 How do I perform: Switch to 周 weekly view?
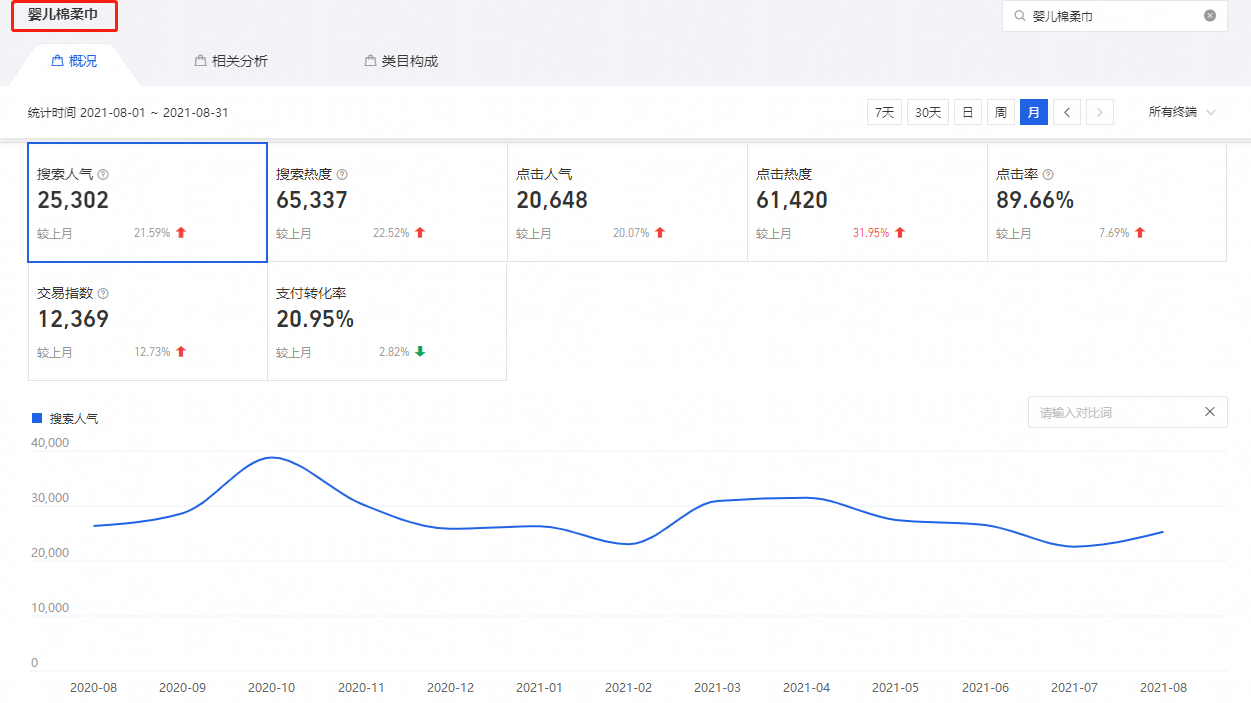[x=1000, y=112]
